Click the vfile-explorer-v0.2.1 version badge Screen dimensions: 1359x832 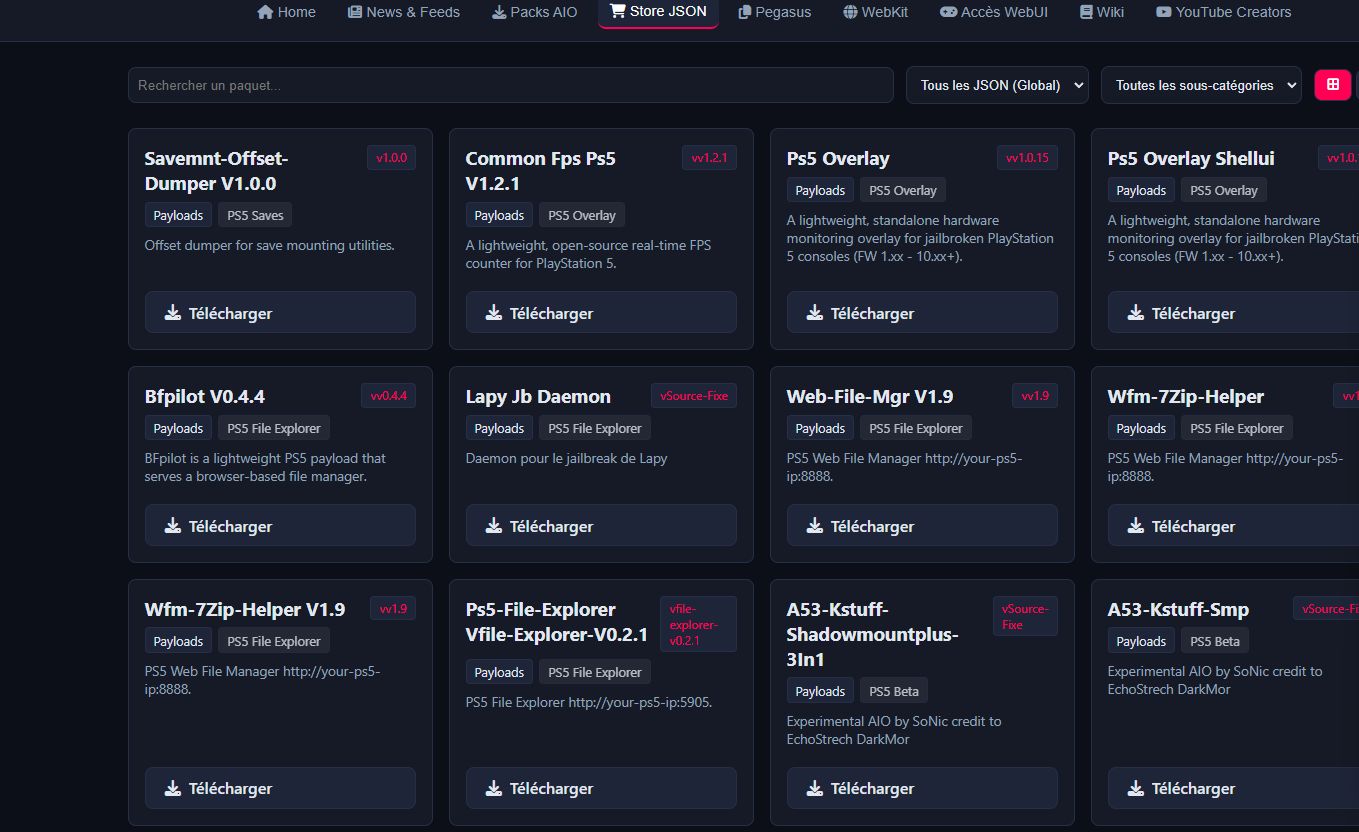point(698,624)
